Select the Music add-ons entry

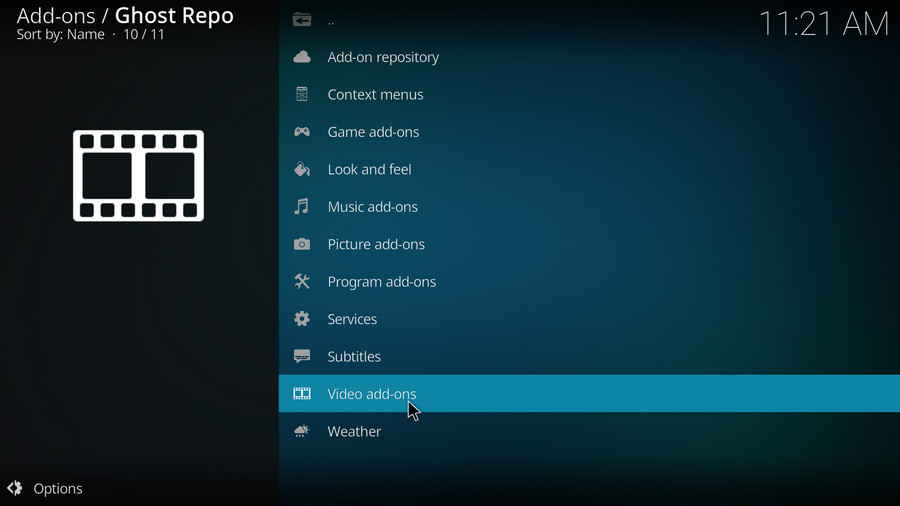pos(372,207)
